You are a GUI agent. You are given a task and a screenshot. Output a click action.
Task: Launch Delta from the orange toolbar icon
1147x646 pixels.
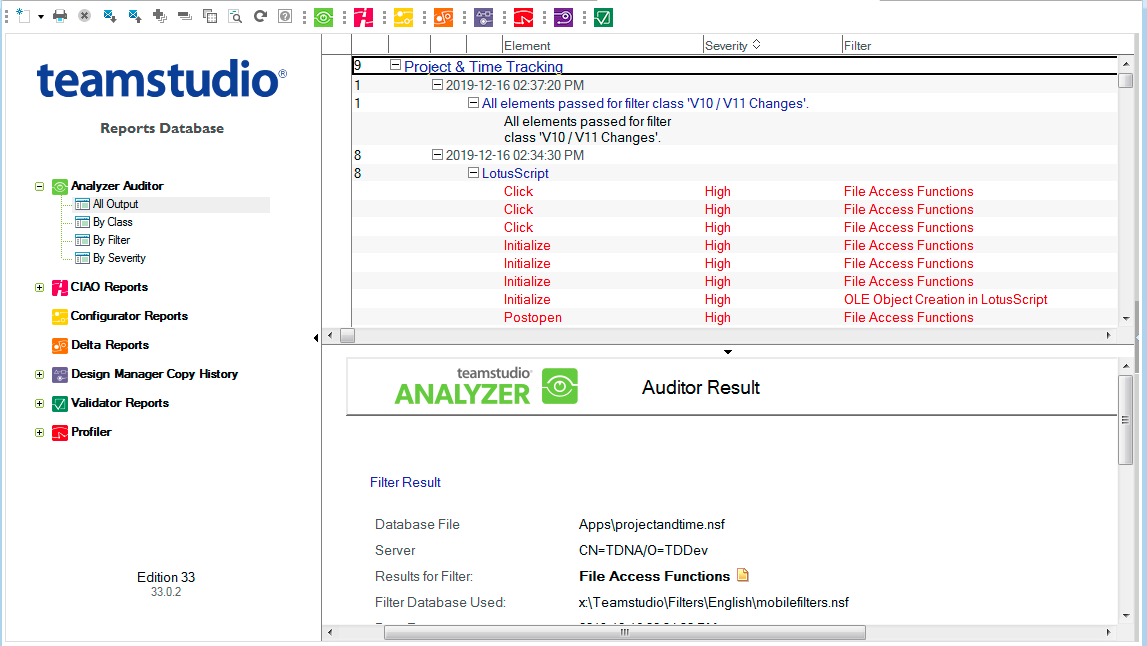click(443, 17)
